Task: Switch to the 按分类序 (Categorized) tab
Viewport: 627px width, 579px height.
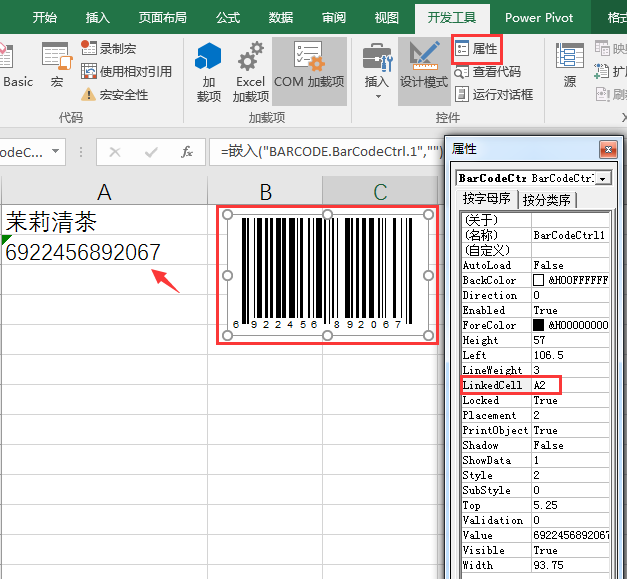Action: (x=547, y=200)
